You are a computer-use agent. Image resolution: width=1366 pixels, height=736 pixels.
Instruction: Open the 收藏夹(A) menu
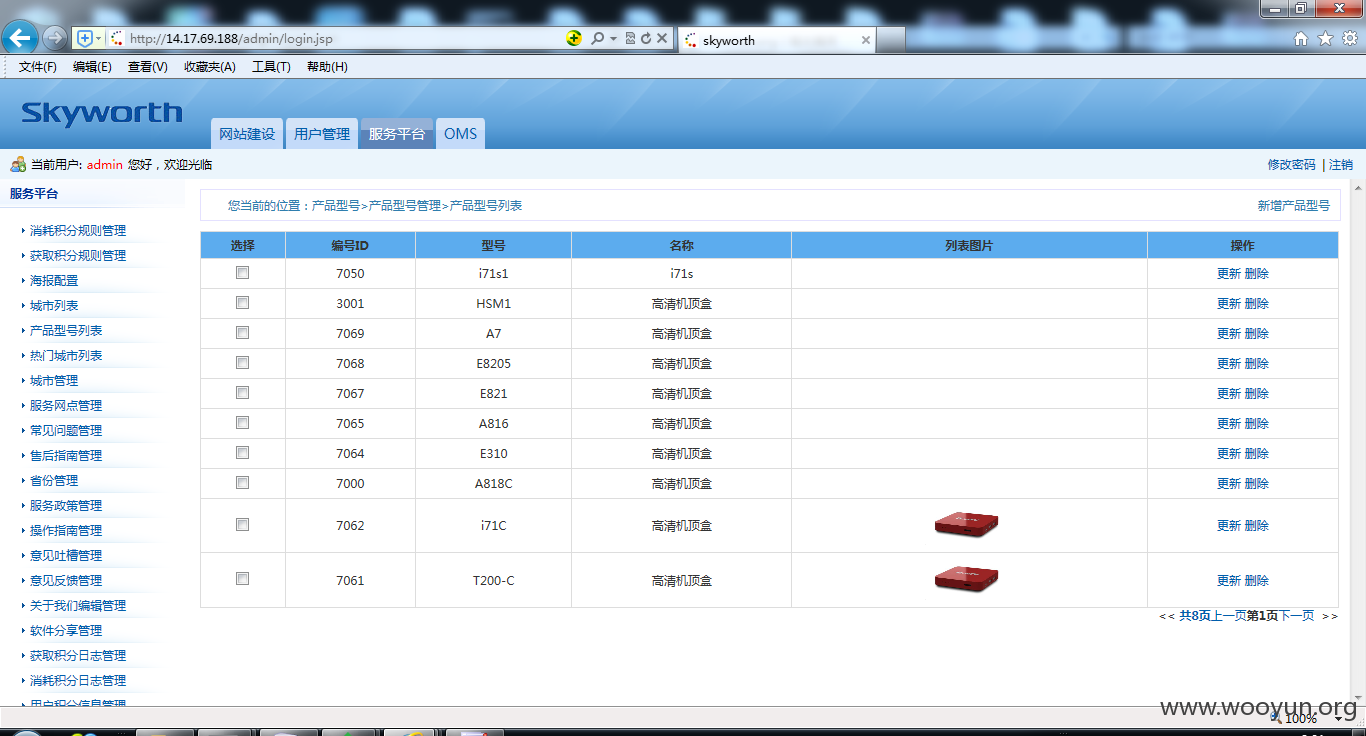point(209,67)
